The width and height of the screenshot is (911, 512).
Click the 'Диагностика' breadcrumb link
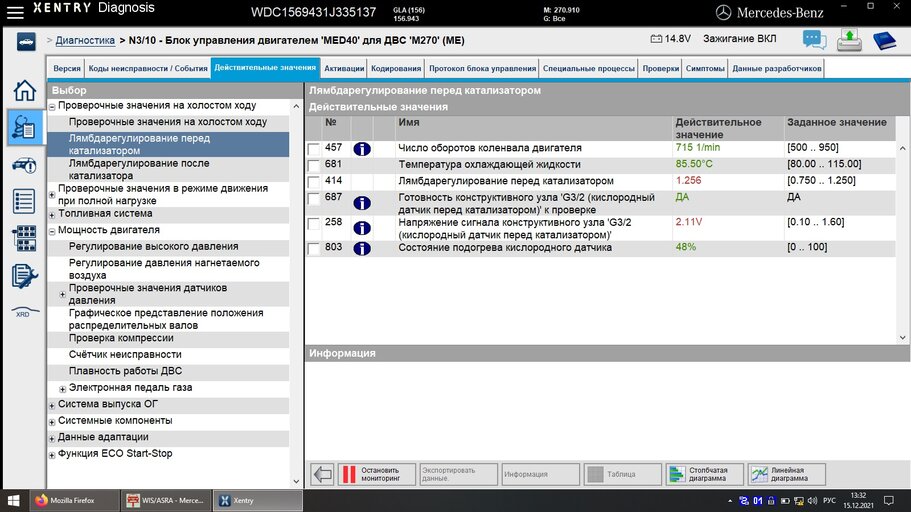click(85, 41)
